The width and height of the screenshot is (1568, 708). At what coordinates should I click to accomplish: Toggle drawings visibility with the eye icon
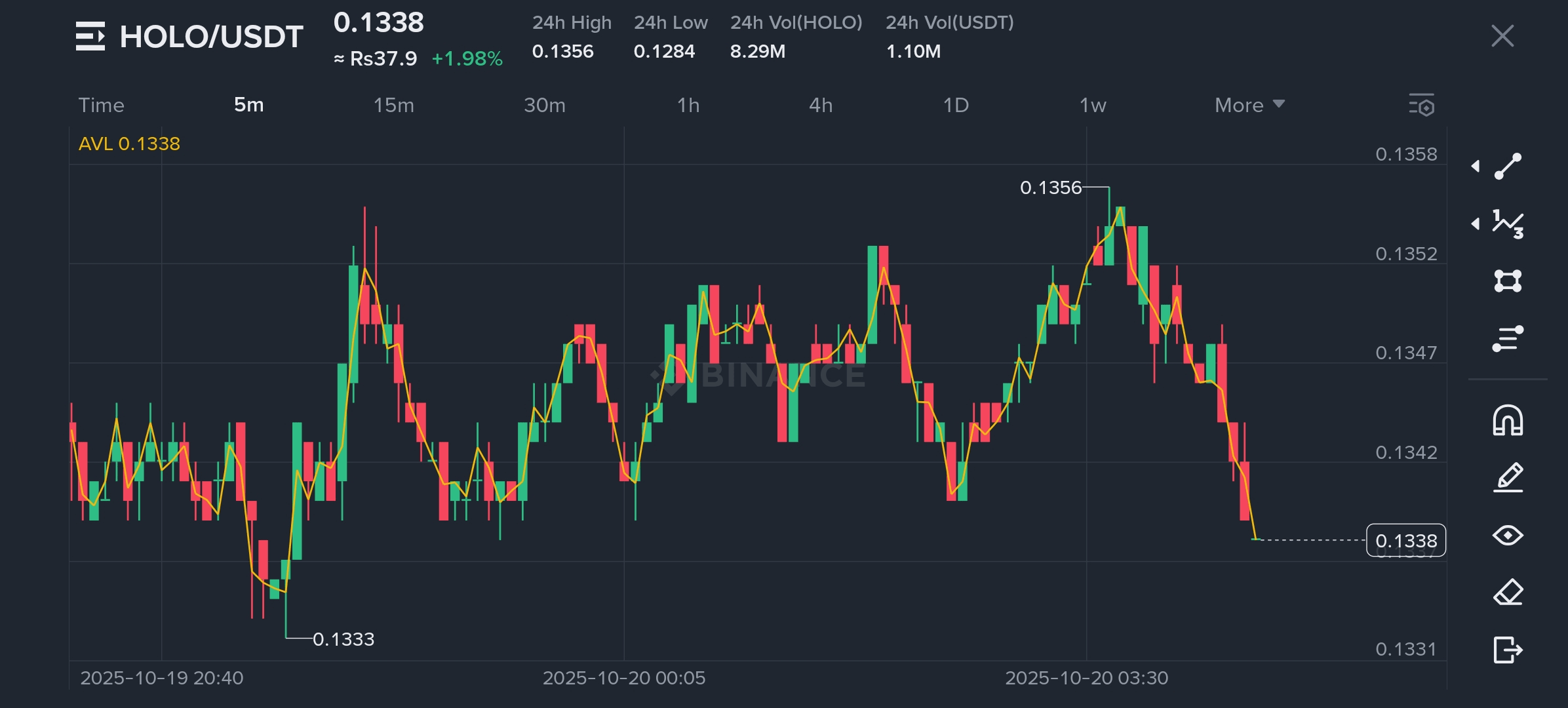click(x=1508, y=536)
